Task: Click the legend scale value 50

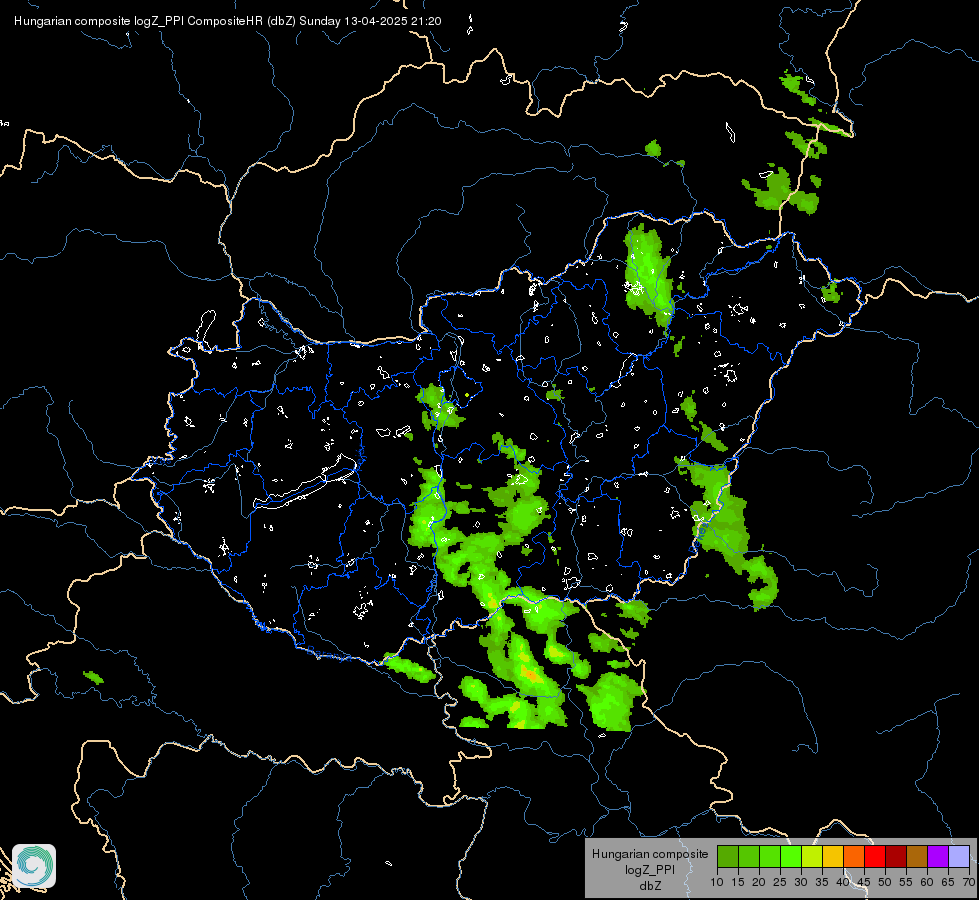Action: [885, 883]
